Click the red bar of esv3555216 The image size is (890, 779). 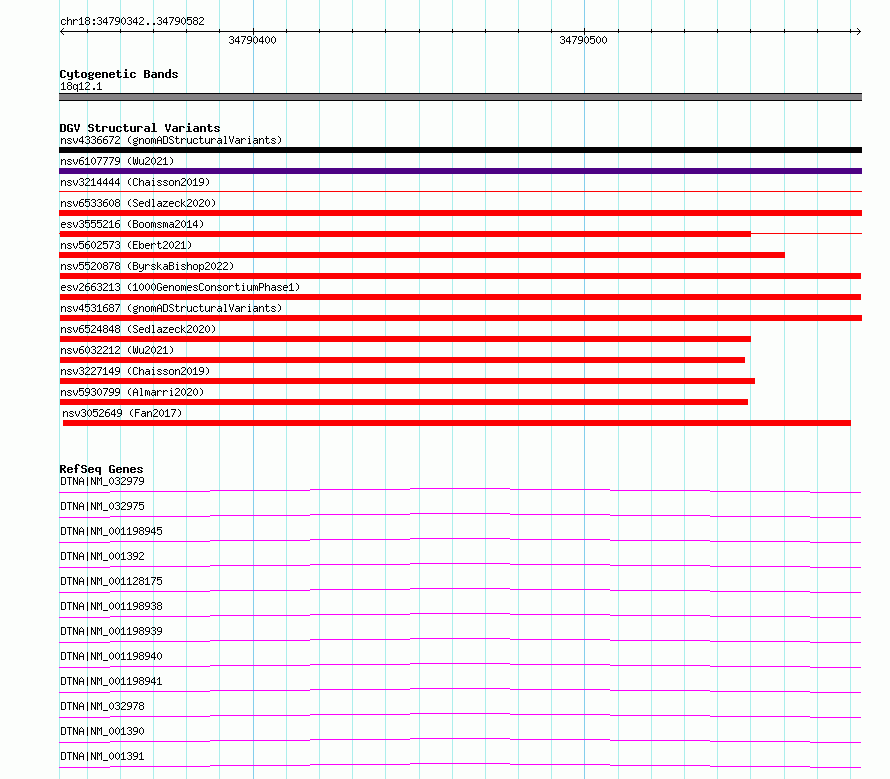tap(405, 234)
